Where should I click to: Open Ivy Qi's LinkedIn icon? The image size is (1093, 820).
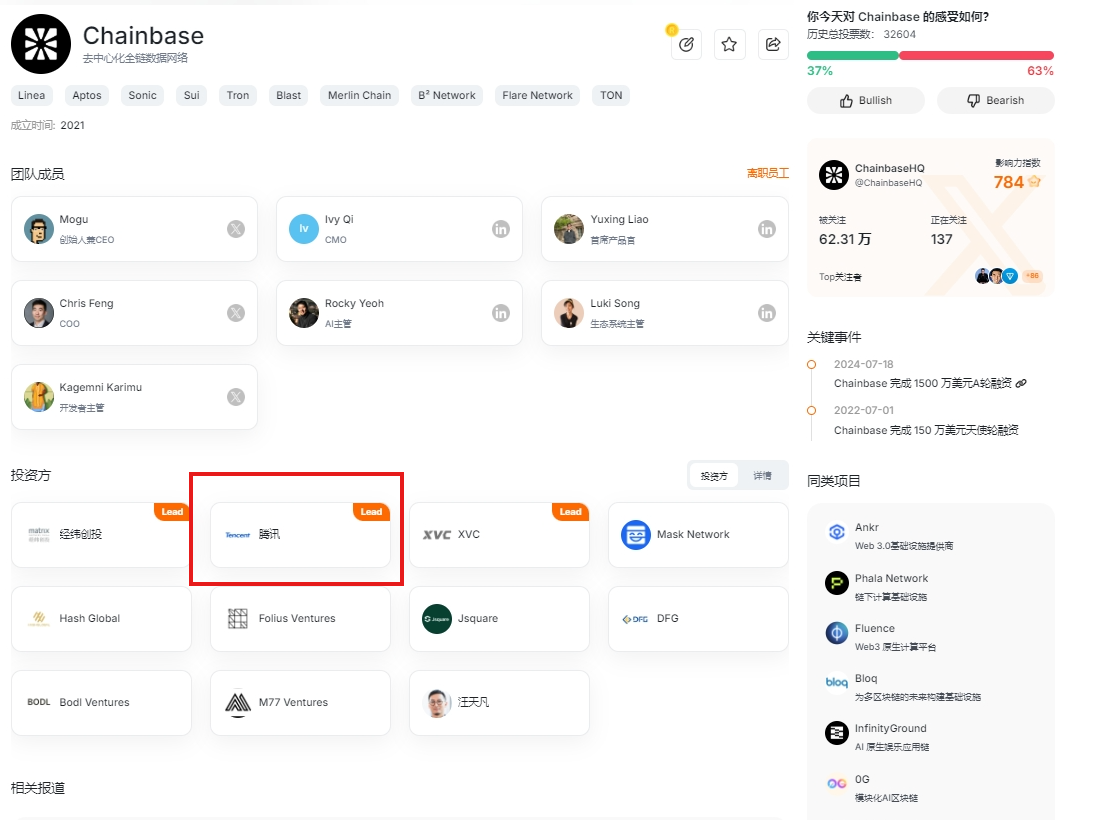click(x=501, y=229)
